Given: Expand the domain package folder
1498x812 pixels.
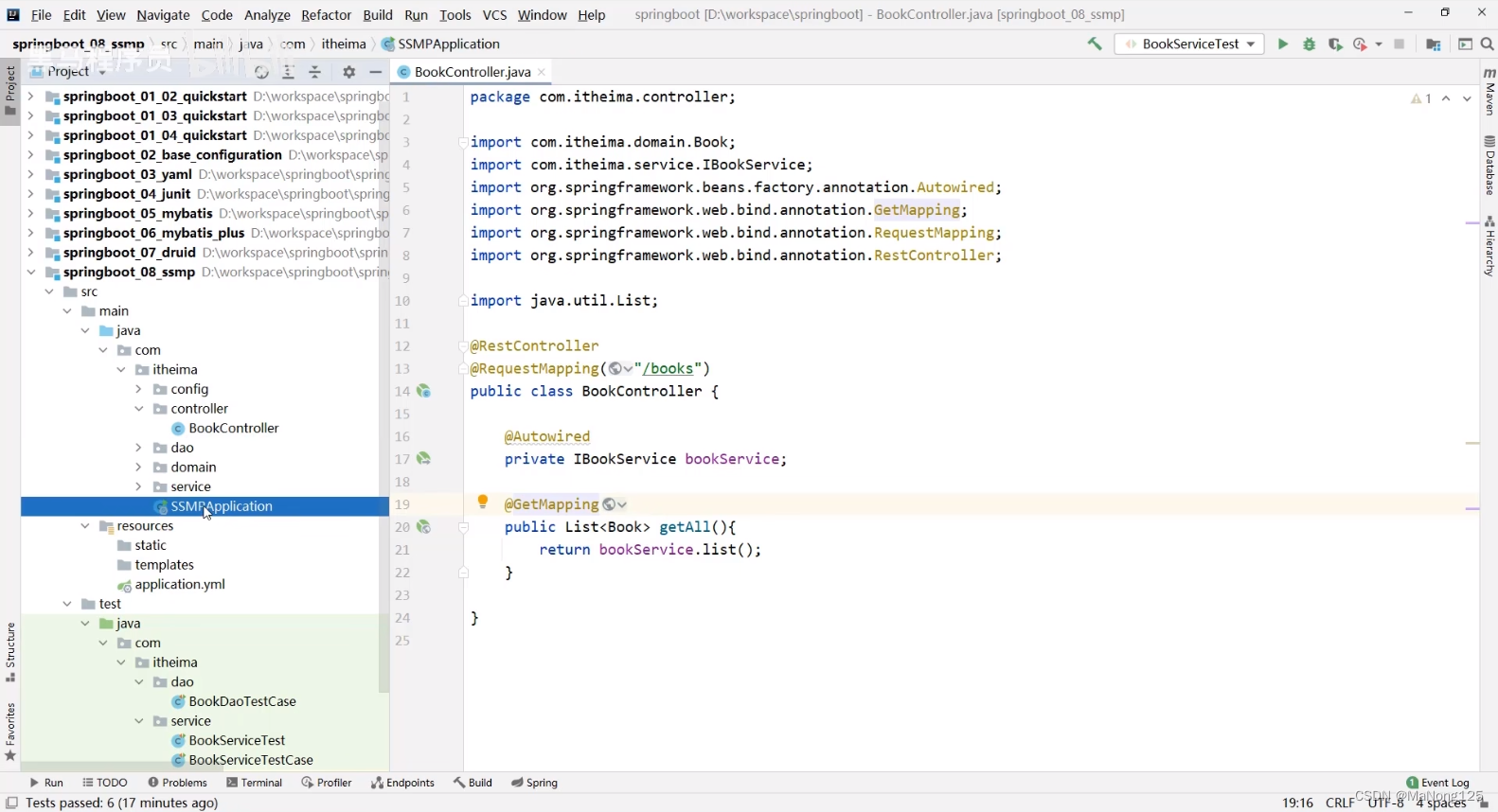Looking at the screenshot, I should [x=138, y=468].
